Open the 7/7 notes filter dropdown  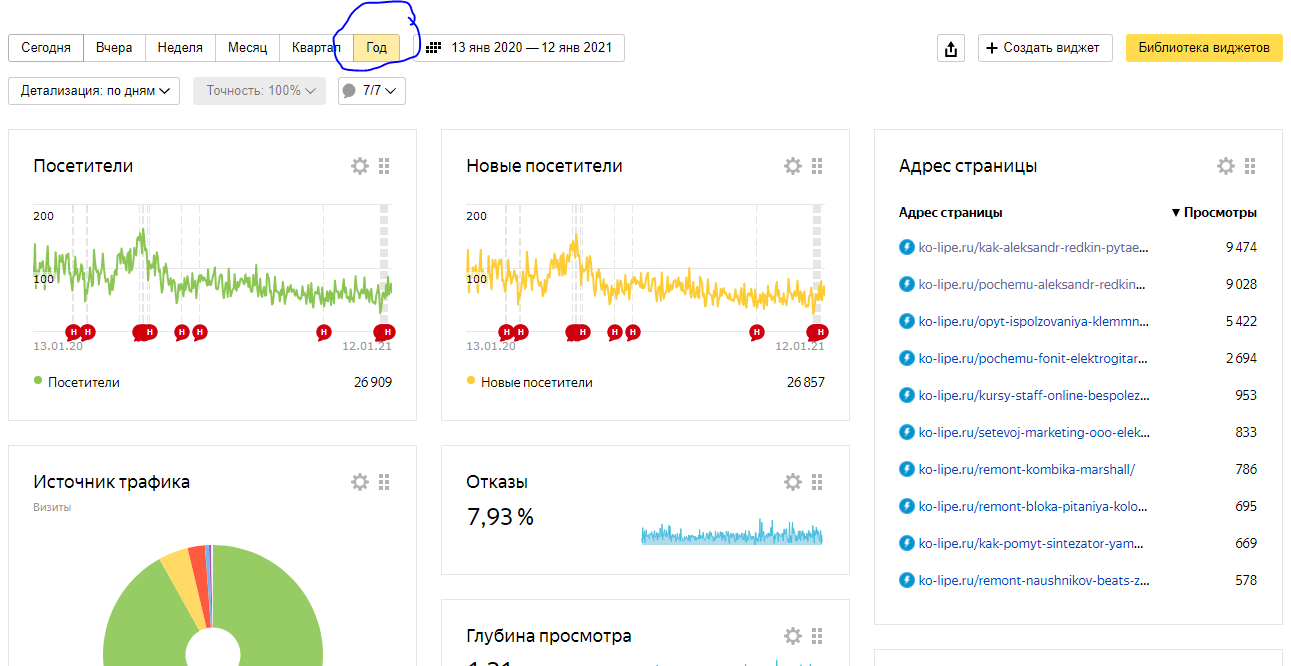(x=372, y=91)
